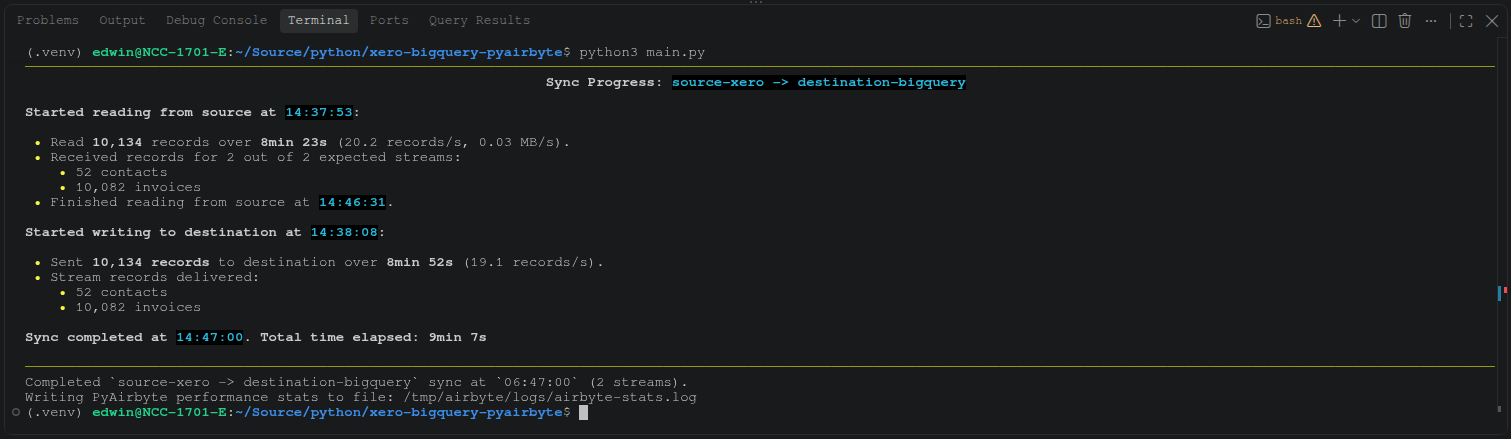Switch to the Output tab
The height and width of the screenshot is (439, 1511).
[x=122, y=20]
